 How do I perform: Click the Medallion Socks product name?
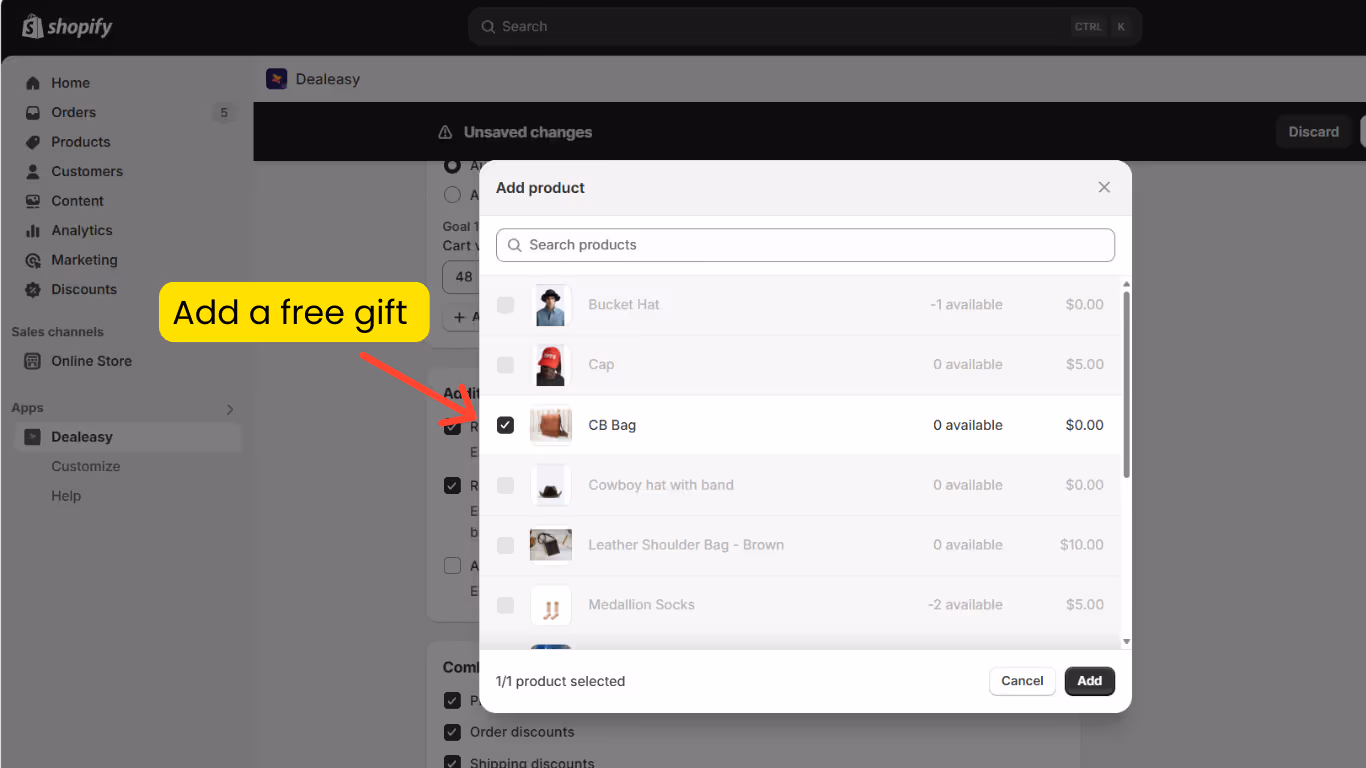[x=641, y=605]
